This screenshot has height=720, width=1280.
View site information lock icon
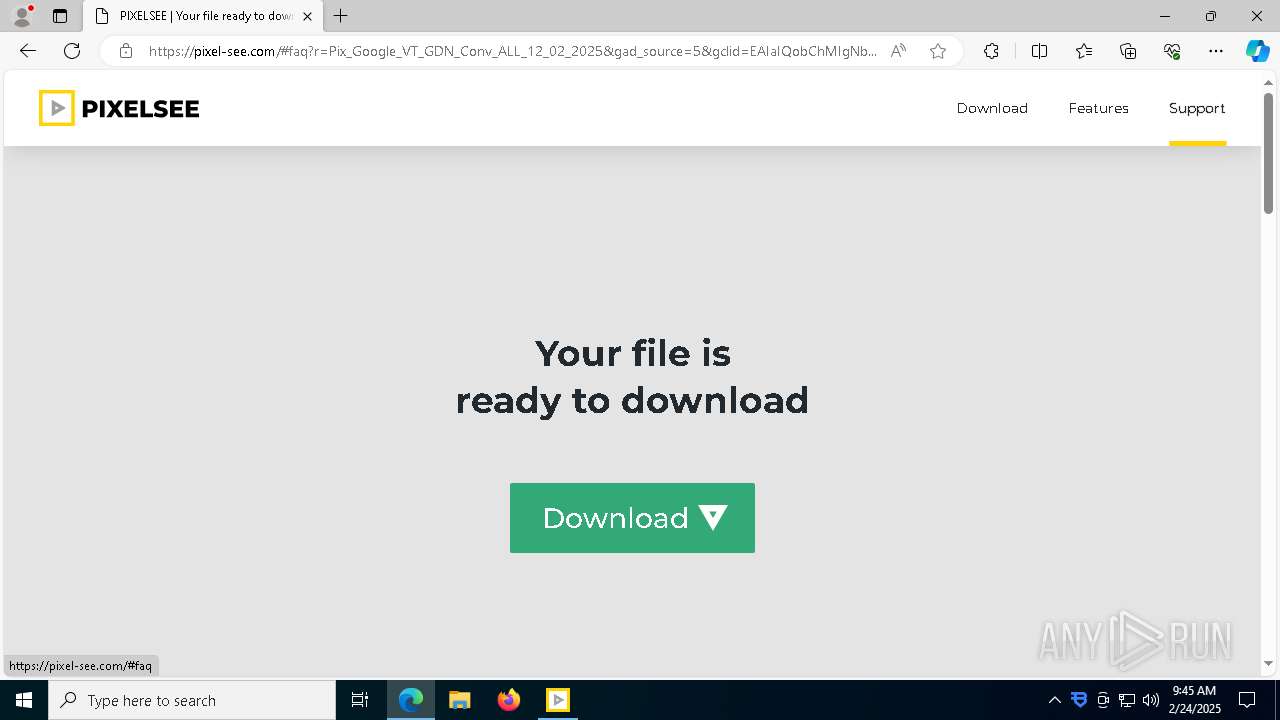125,51
